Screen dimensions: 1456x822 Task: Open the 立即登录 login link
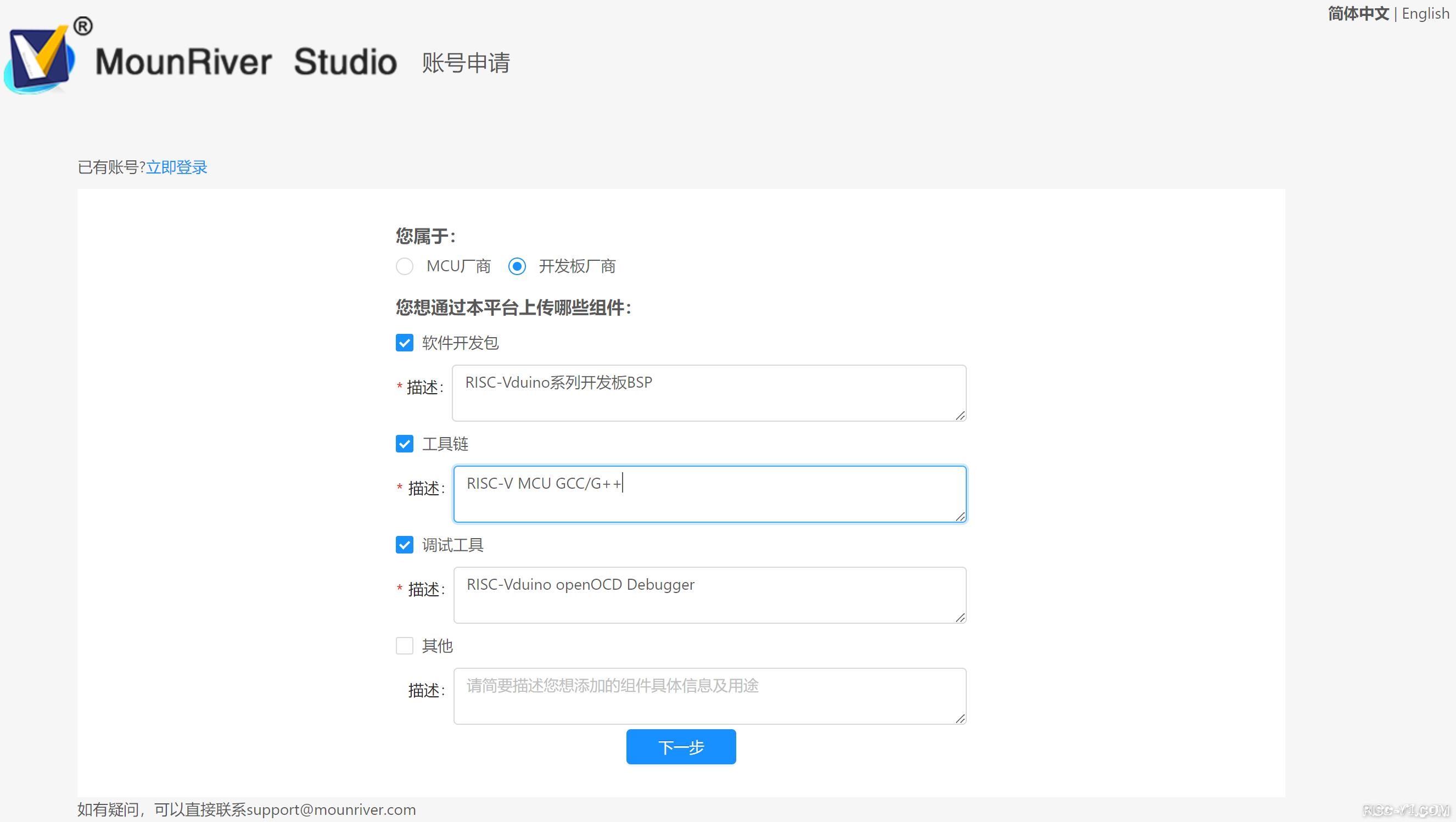click(176, 167)
